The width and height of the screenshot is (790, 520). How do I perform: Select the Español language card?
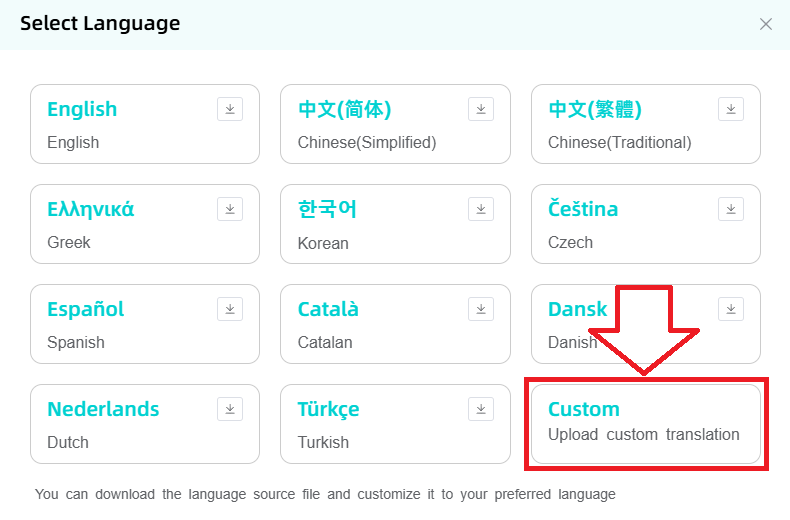[120, 325]
